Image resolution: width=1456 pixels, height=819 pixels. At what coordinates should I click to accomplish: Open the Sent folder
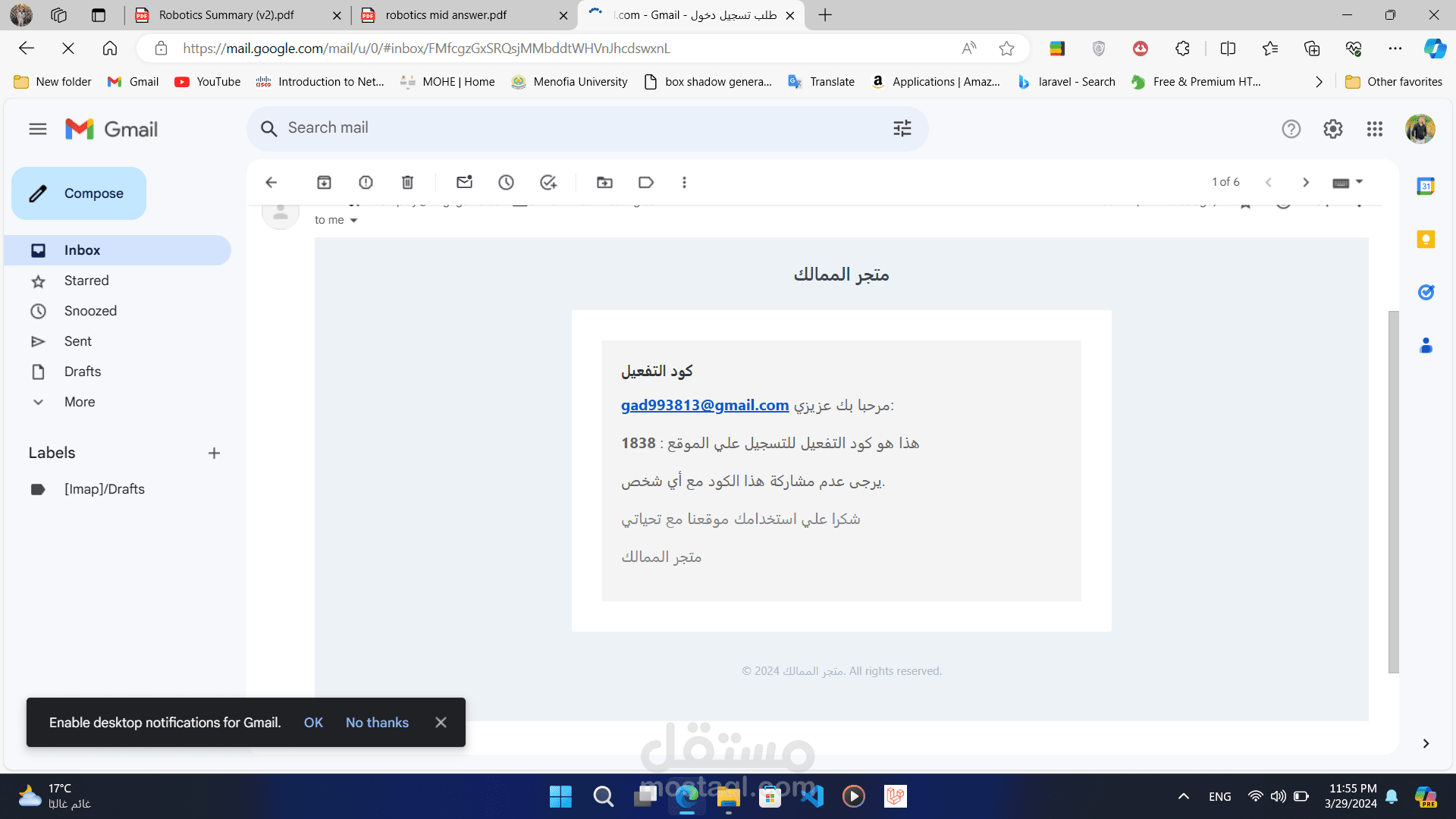pyautogui.click(x=77, y=341)
